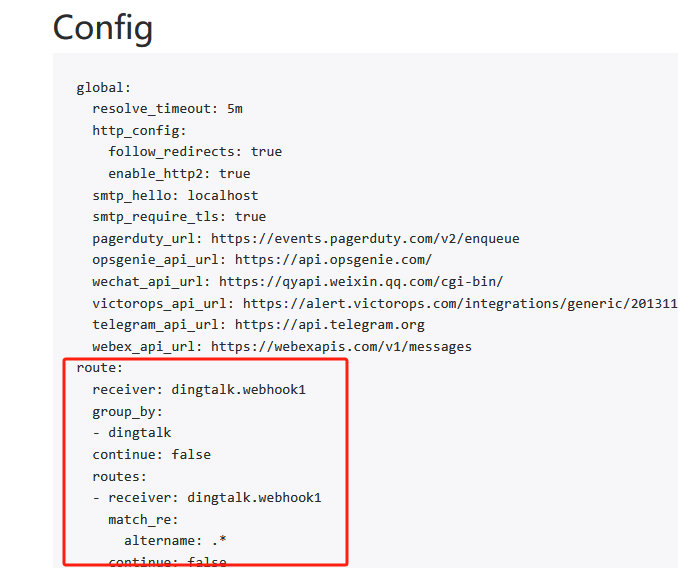This screenshot has width=678, height=568.
Task: Click the smtp_require_tls: true line
Action: pos(179,217)
